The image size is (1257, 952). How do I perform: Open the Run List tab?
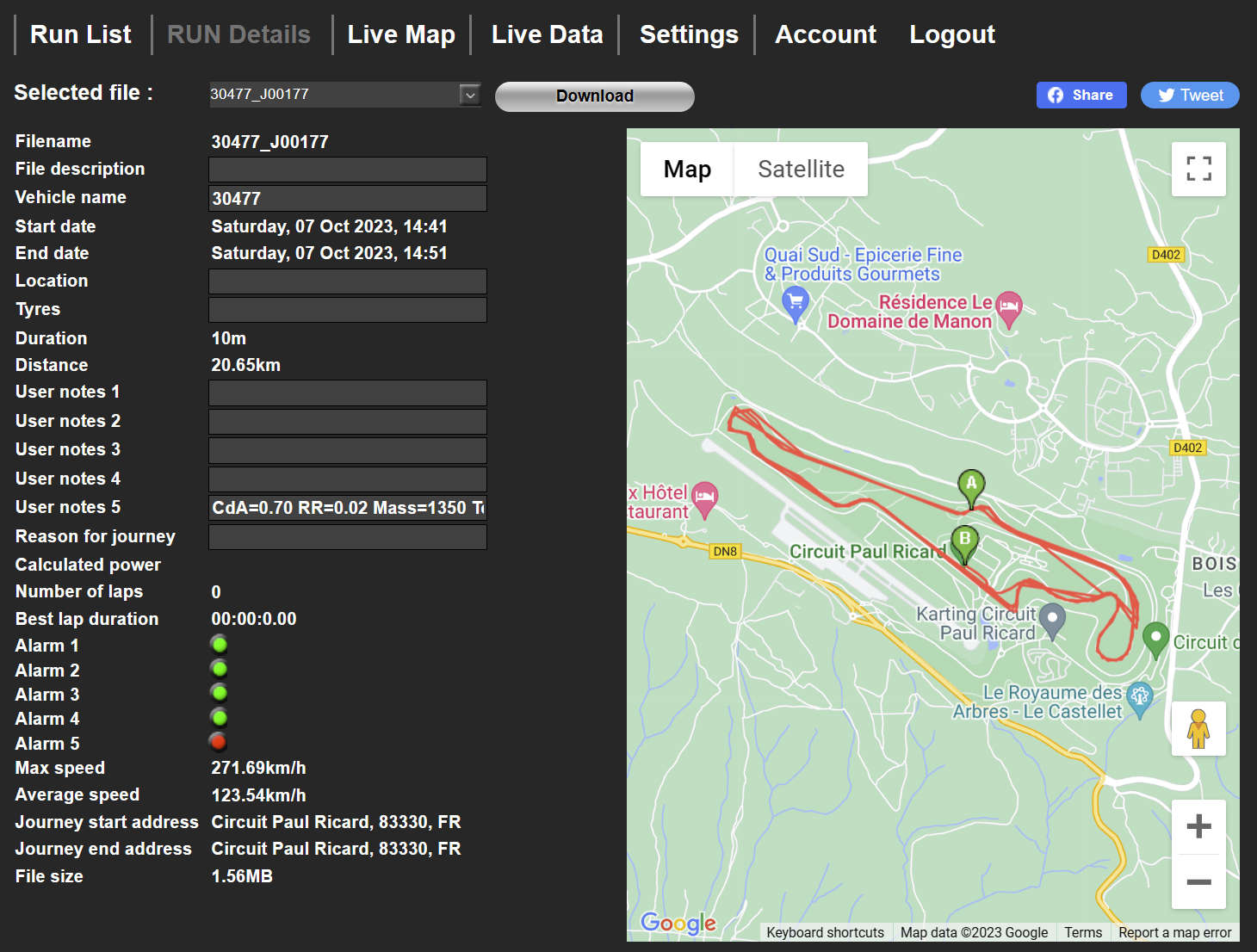(x=81, y=34)
